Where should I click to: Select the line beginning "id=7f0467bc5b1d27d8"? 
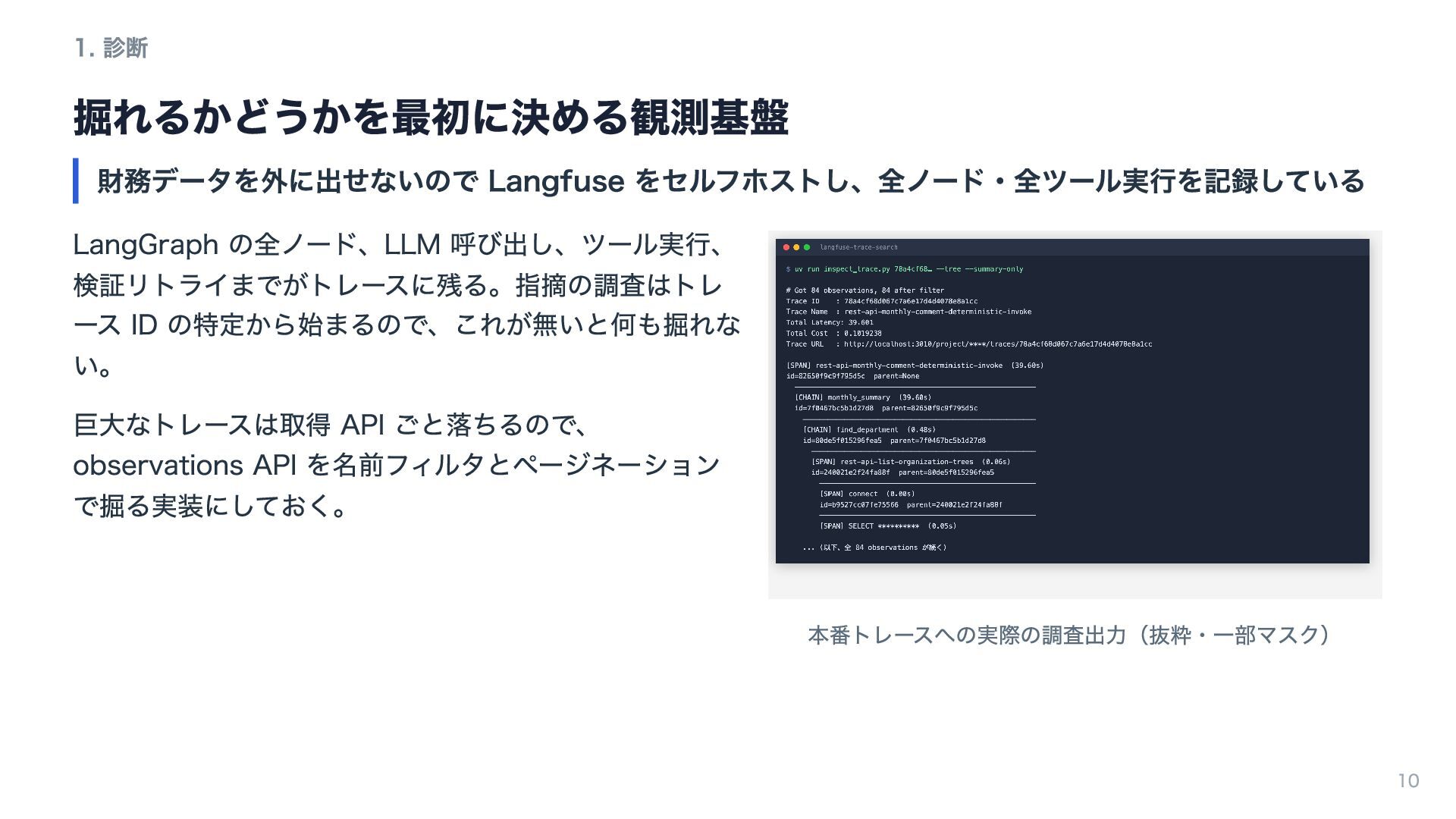[x=886, y=408]
